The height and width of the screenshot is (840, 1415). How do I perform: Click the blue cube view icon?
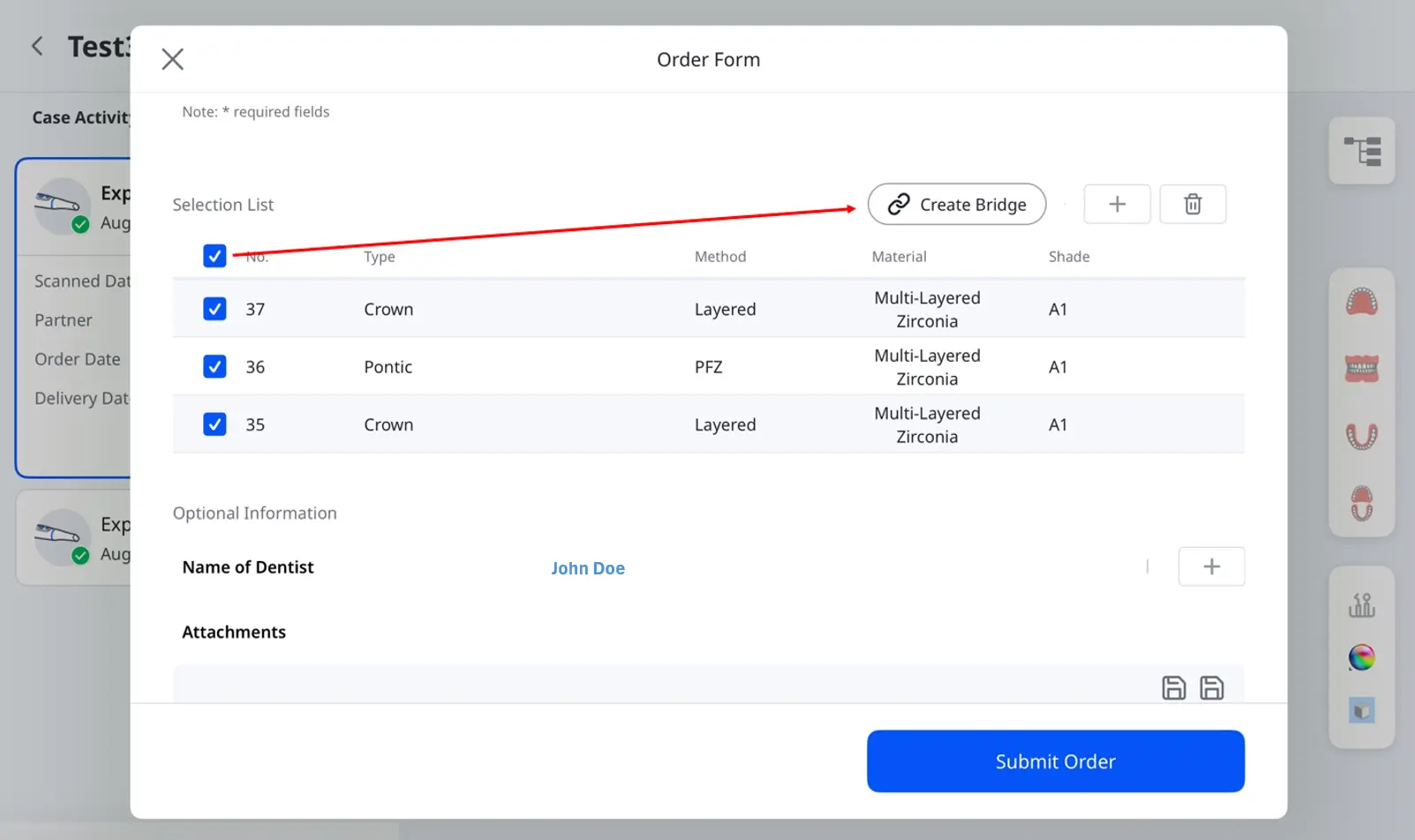tap(1362, 710)
